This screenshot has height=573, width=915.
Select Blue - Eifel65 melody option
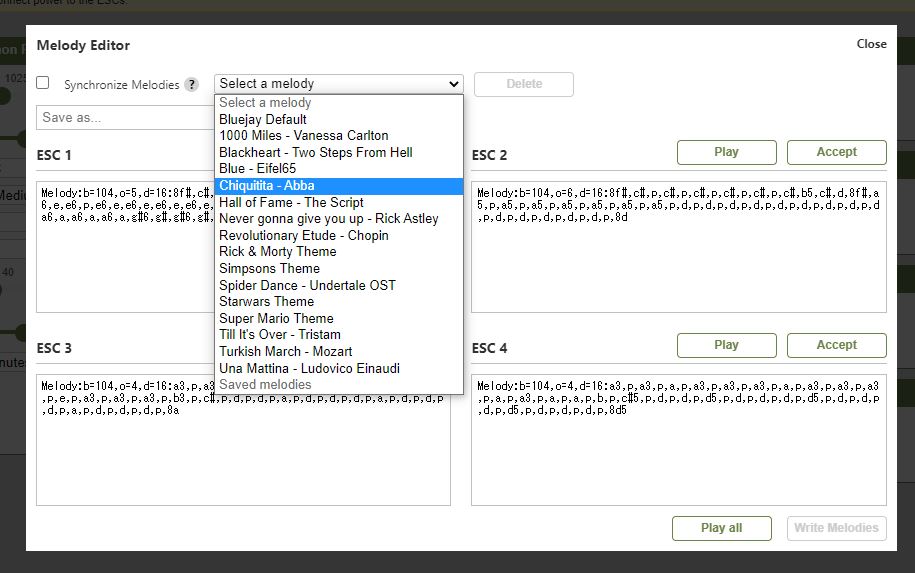339,169
